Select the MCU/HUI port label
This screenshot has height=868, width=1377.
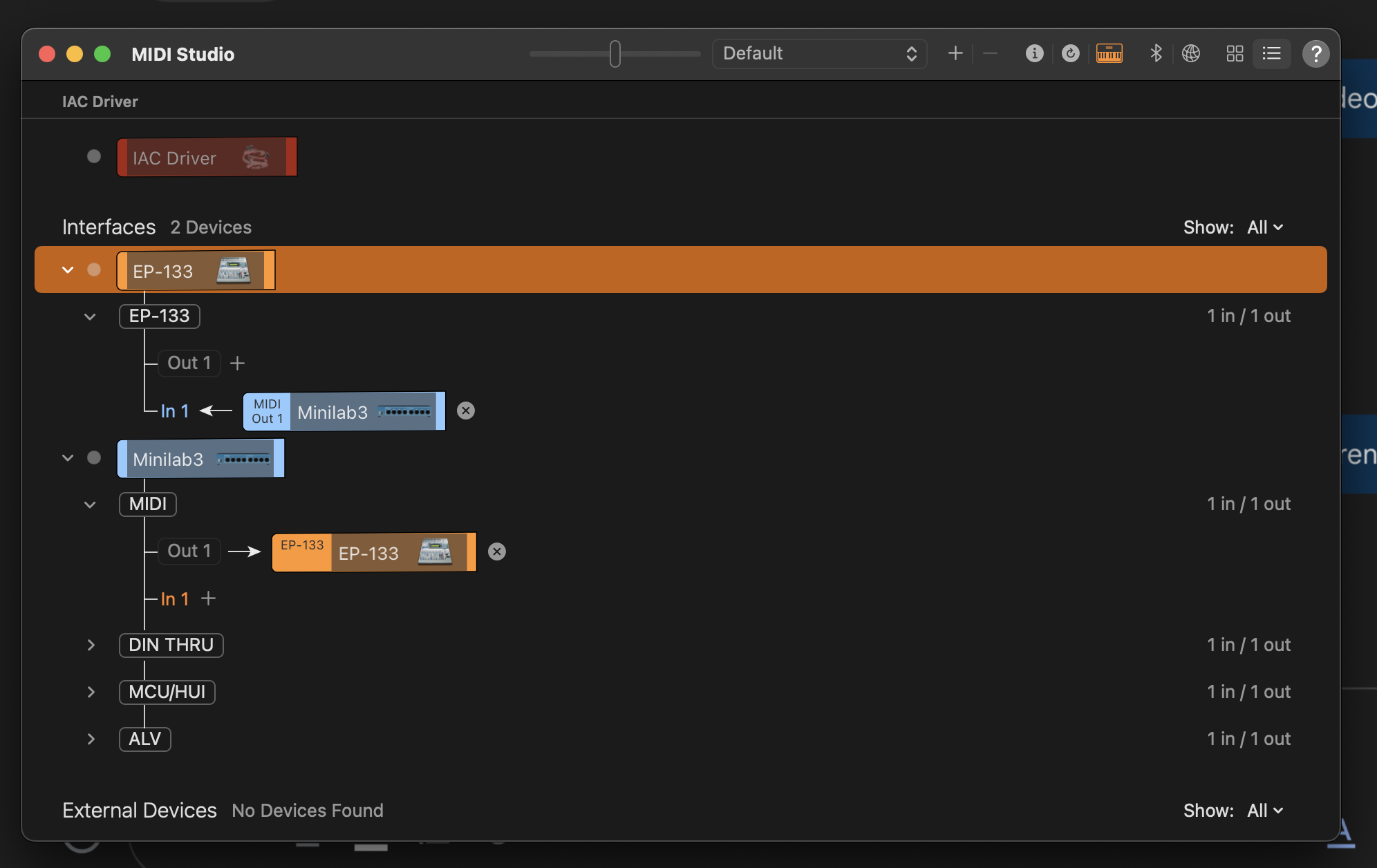[167, 692]
